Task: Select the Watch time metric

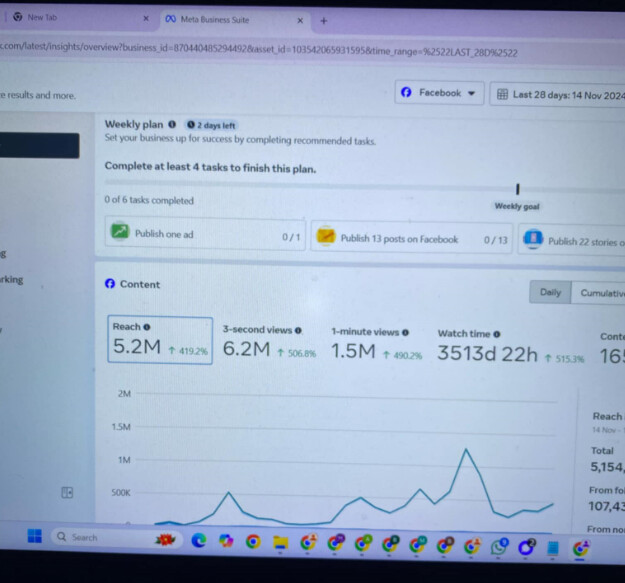Action: [x=511, y=347]
